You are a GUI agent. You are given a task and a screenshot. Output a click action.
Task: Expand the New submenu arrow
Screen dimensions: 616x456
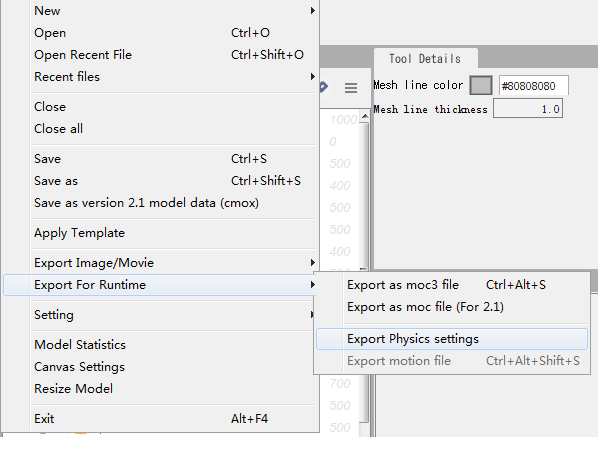coord(313,11)
